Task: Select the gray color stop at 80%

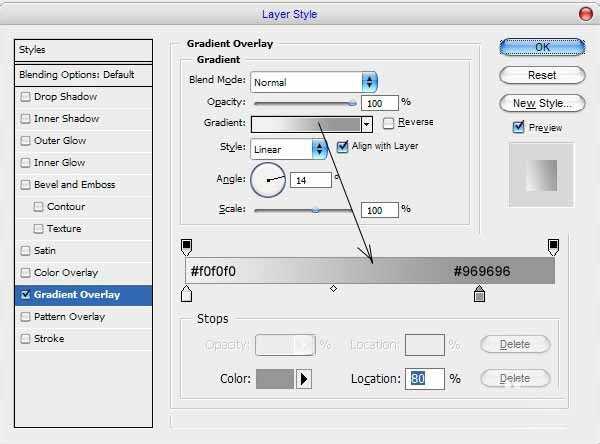Action: coord(479,294)
